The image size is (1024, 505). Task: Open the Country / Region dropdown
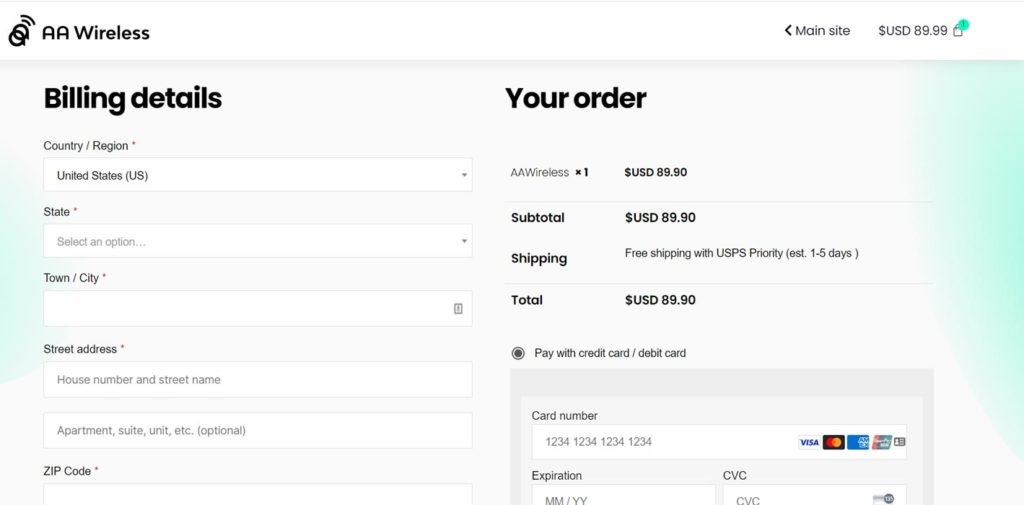(x=257, y=175)
